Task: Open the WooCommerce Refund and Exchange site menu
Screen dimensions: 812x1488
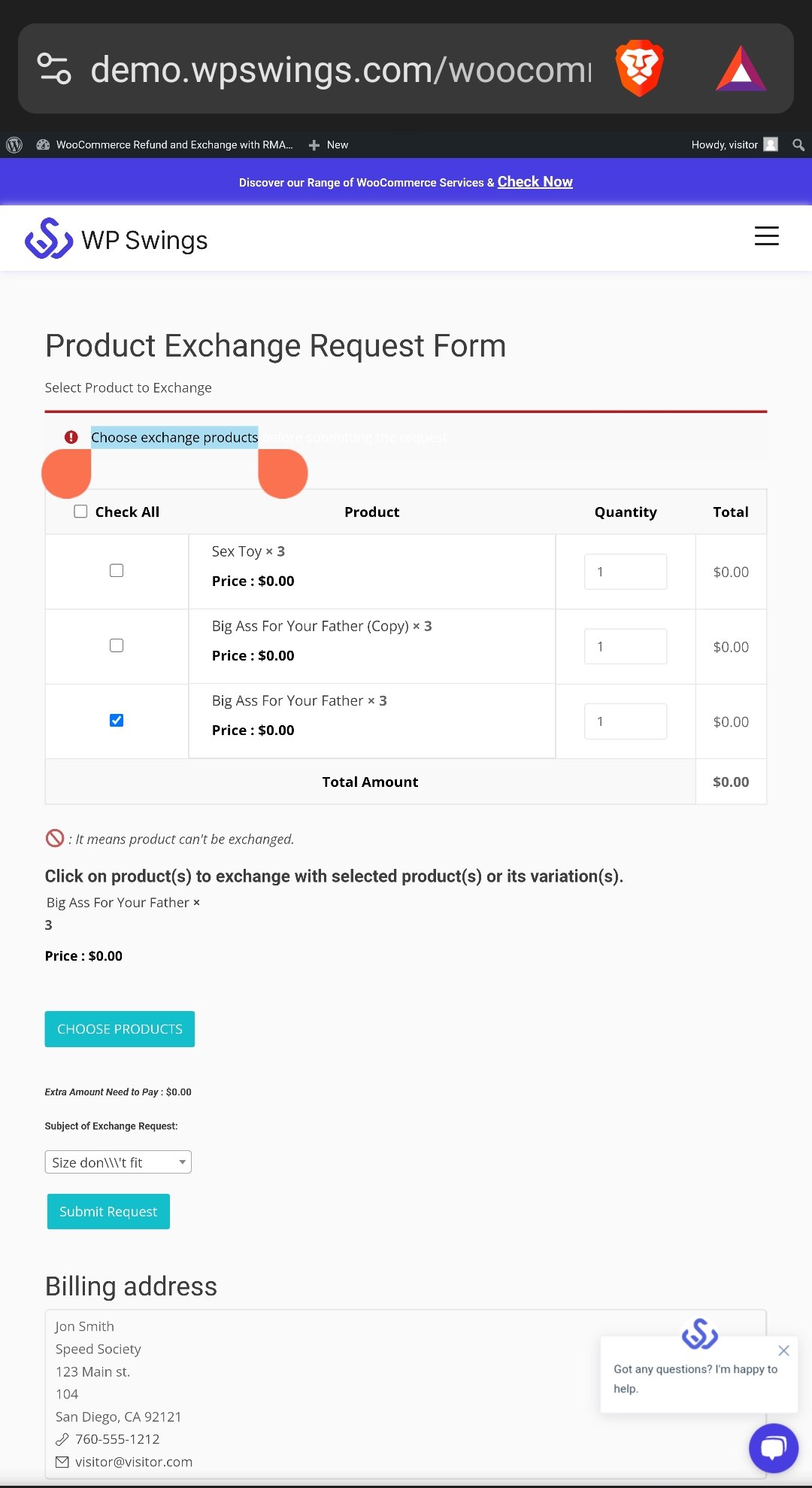Action: click(x=165, y=144)
